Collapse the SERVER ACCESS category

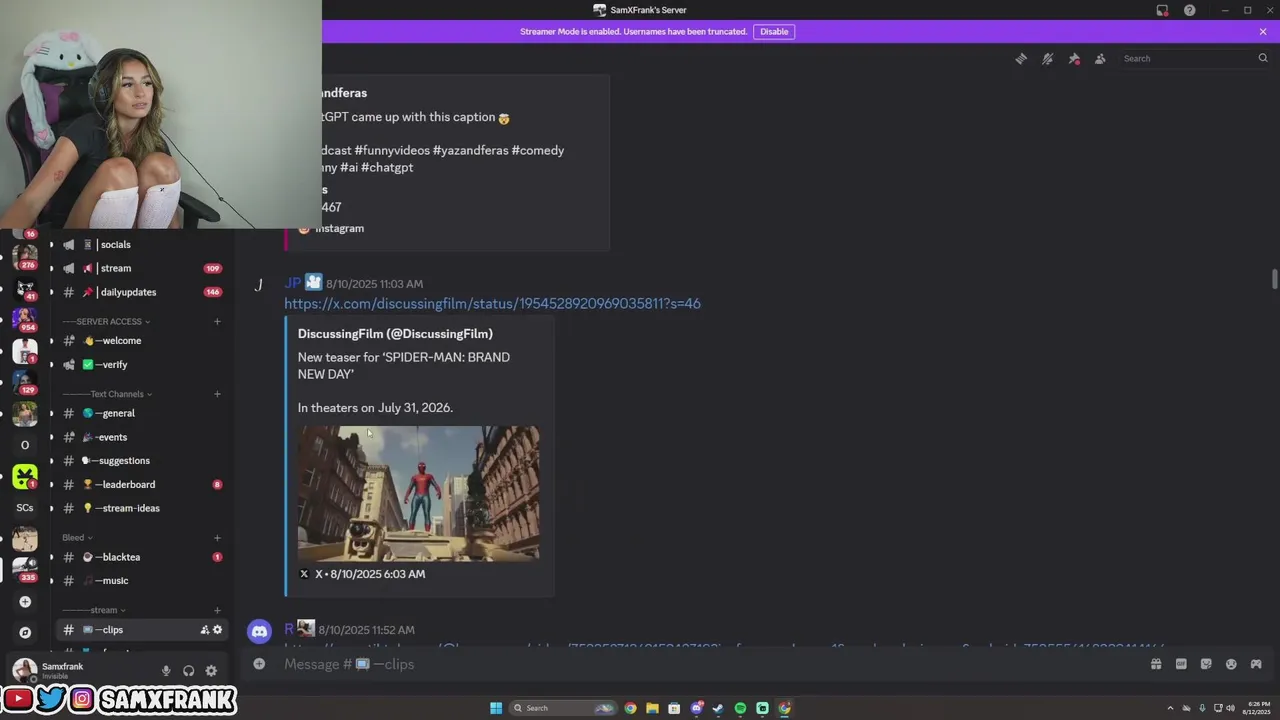(x=107, y=322)
